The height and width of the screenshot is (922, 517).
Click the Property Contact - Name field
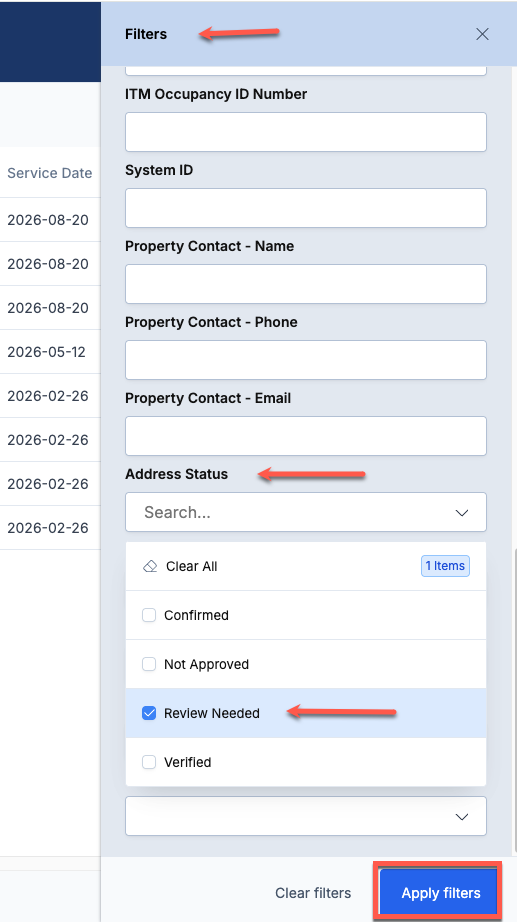click(306, 284)
